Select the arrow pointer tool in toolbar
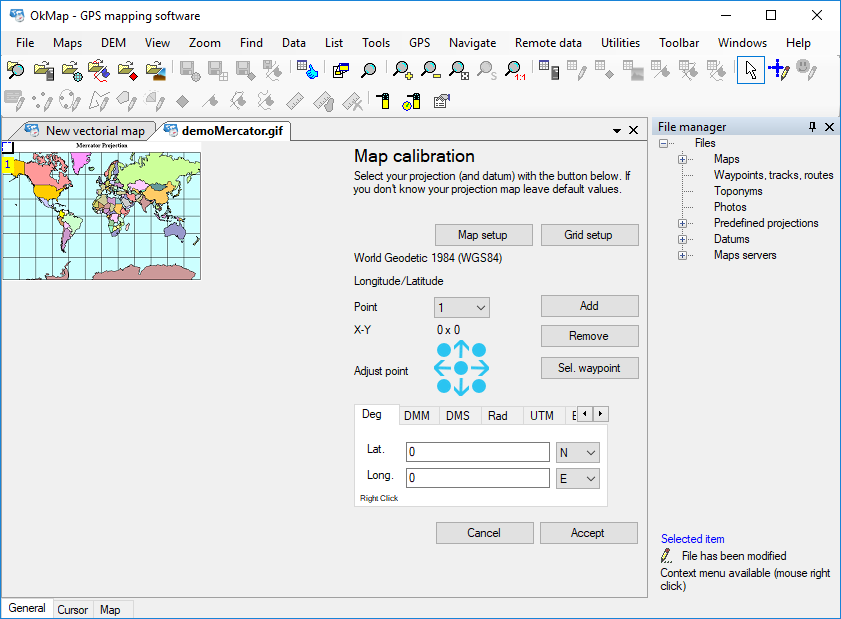 pos(750,70)
